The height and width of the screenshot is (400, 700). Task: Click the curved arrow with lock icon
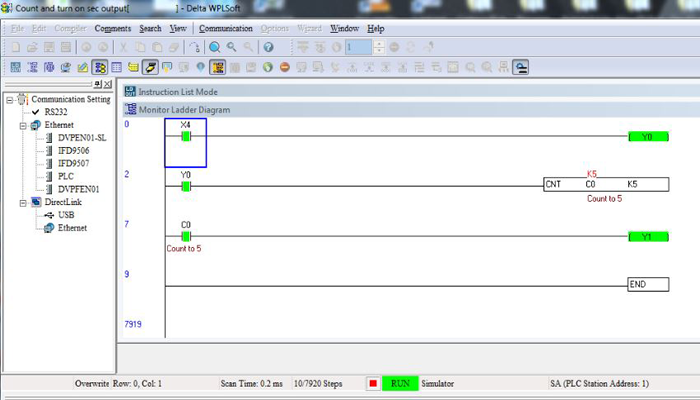pos(195,47)
